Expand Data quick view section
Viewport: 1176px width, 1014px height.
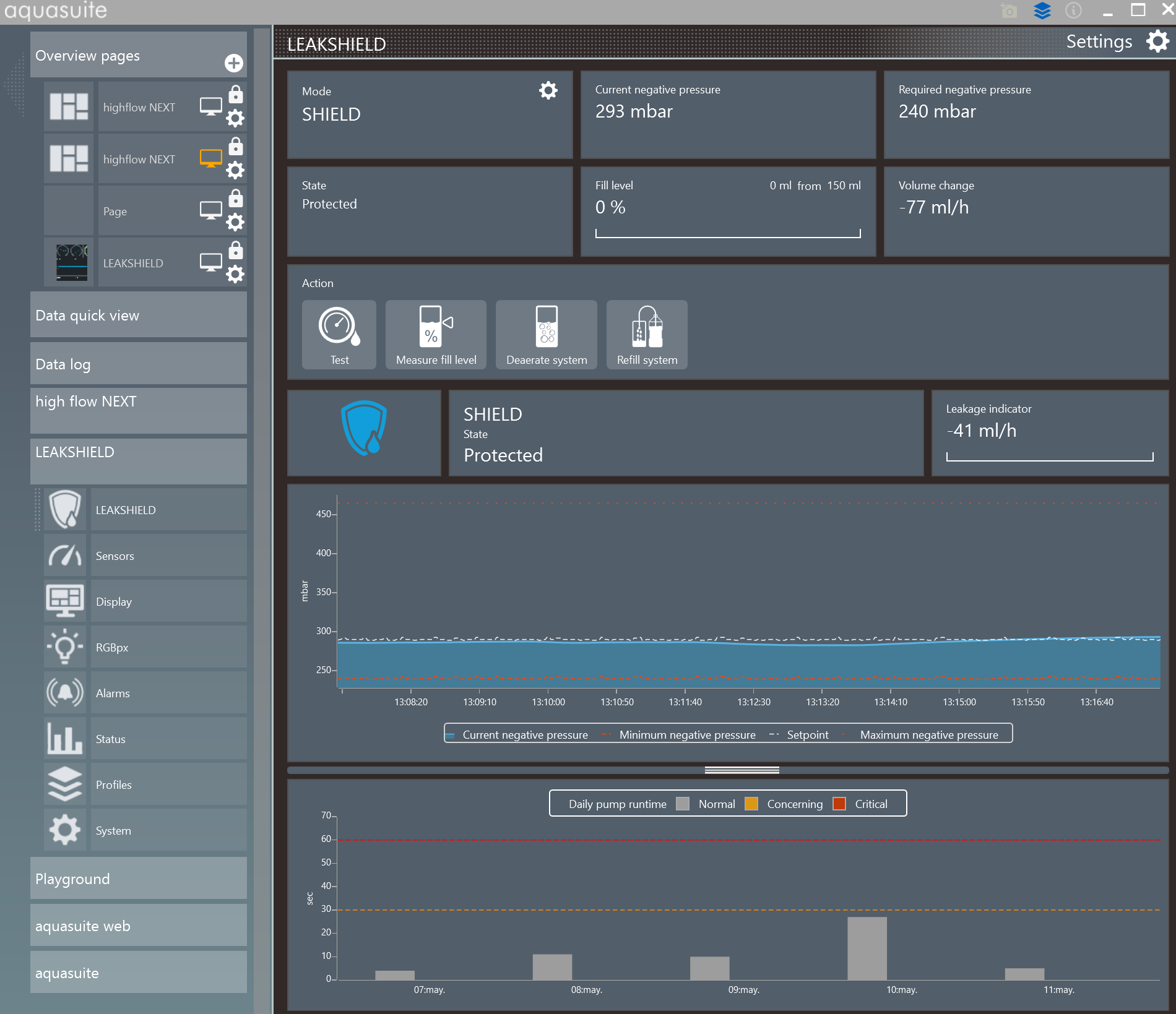139,315
